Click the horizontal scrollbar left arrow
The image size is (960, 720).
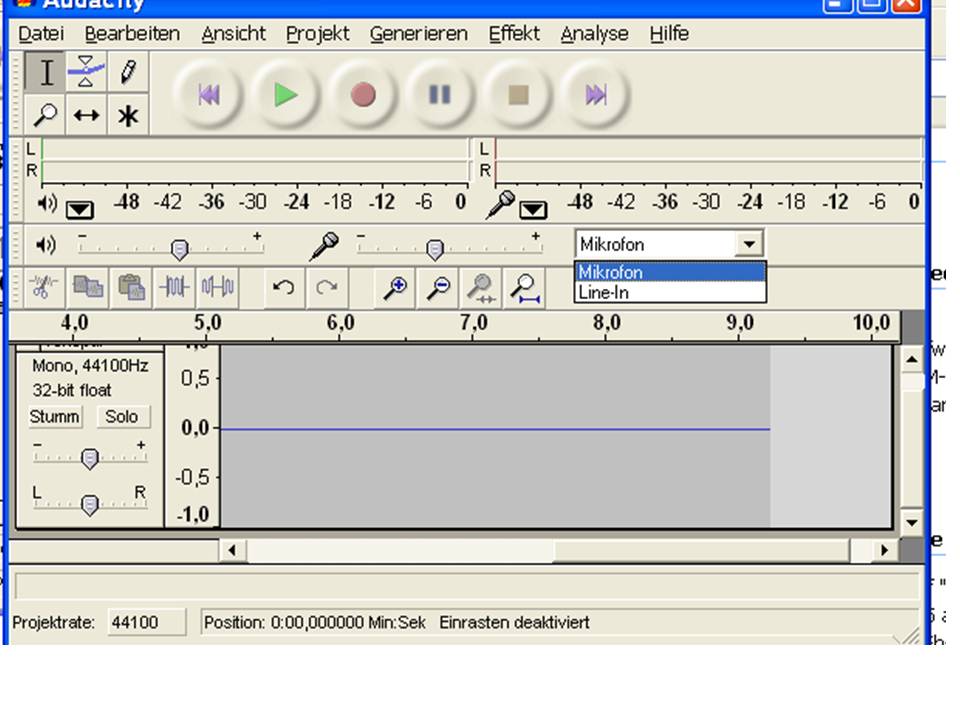(232, 550)
